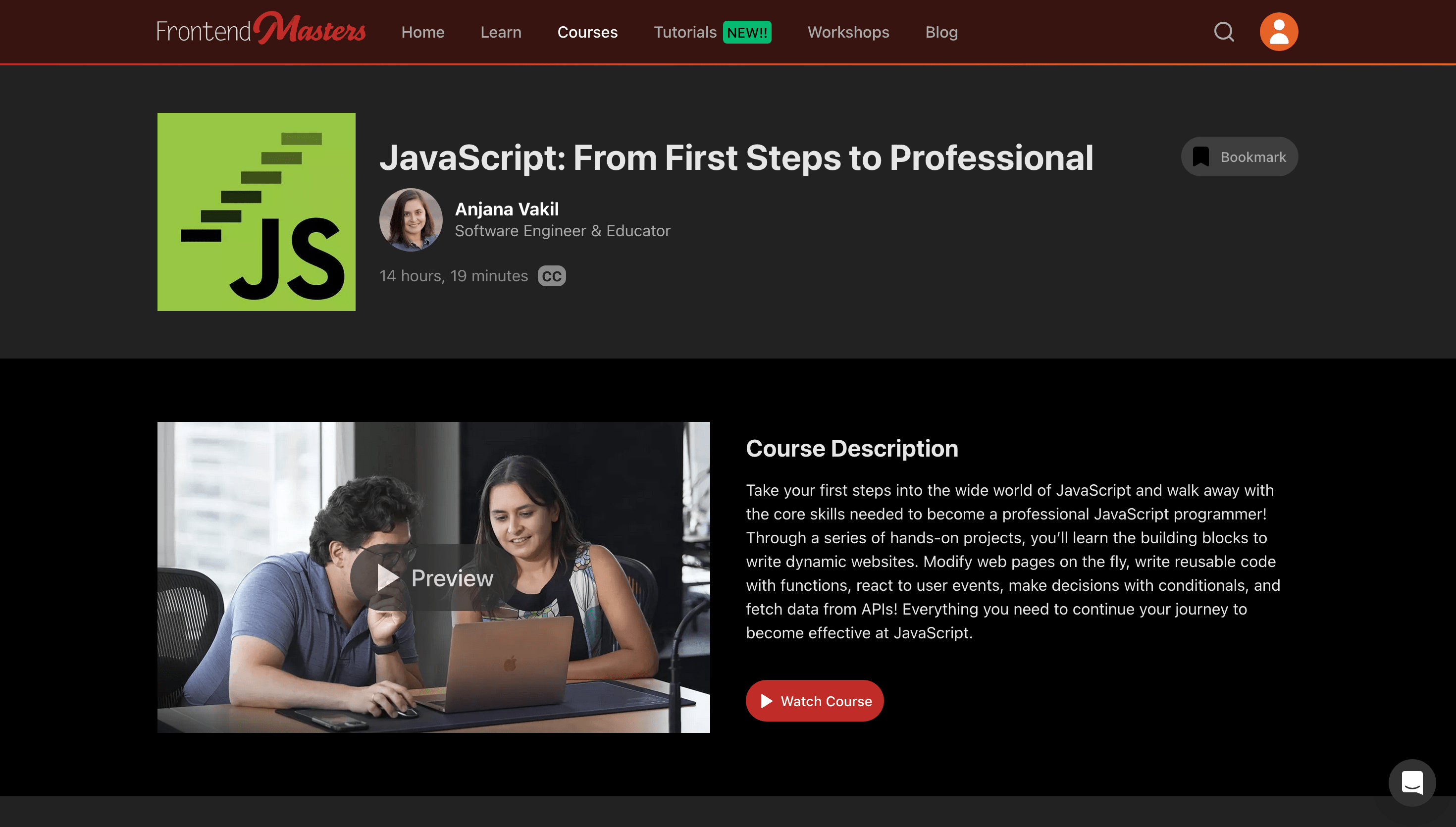The height and width of the screenshot is (827, 1456).
Task: Open the Blog nav item
Action: 941,32
